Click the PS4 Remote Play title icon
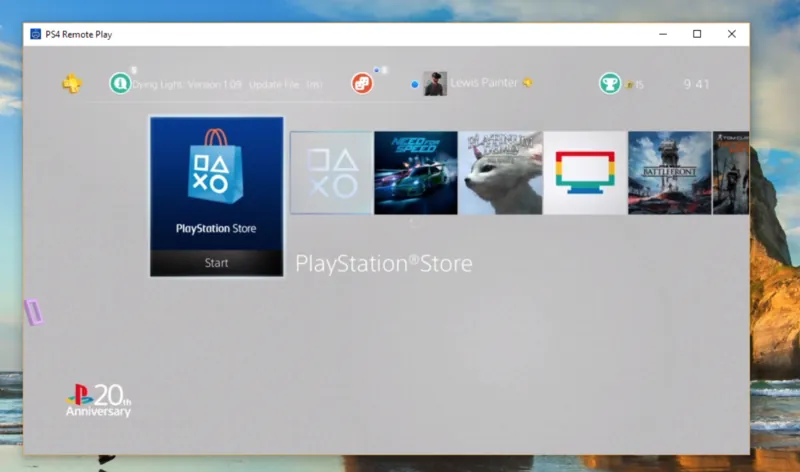Viewport: 800px width, 472px height. (35, 34)
